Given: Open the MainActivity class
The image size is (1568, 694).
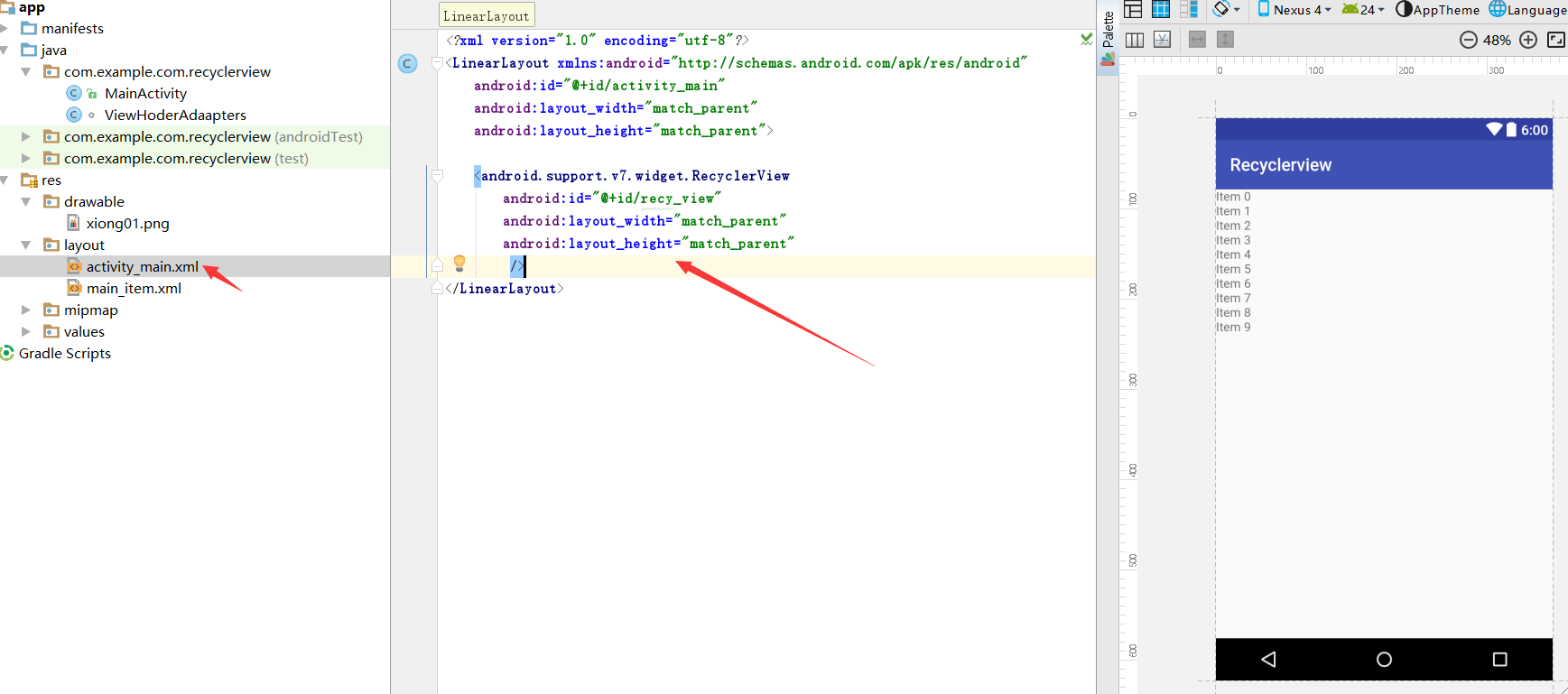Looking at the screenshot, I should (145, 94).
